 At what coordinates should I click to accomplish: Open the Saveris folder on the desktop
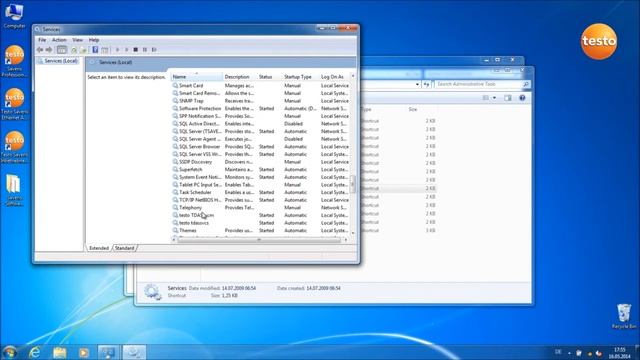14,190
